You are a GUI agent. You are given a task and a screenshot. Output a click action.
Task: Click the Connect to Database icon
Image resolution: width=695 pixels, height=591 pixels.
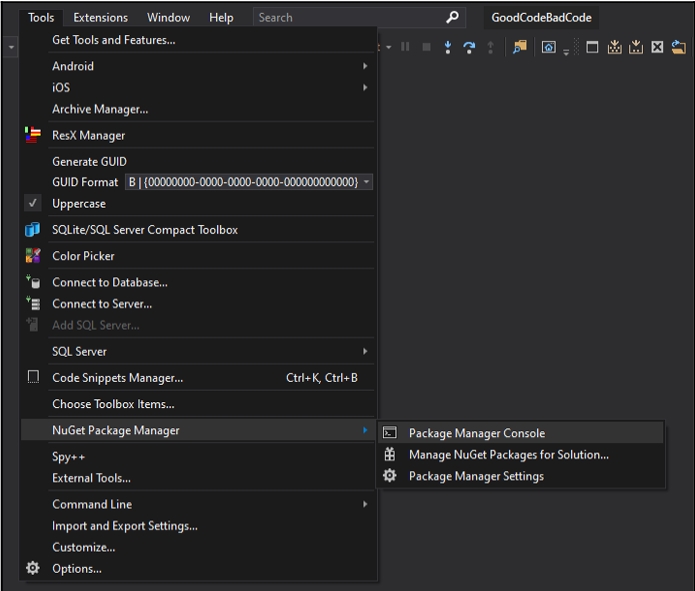(x=33, y=283)
